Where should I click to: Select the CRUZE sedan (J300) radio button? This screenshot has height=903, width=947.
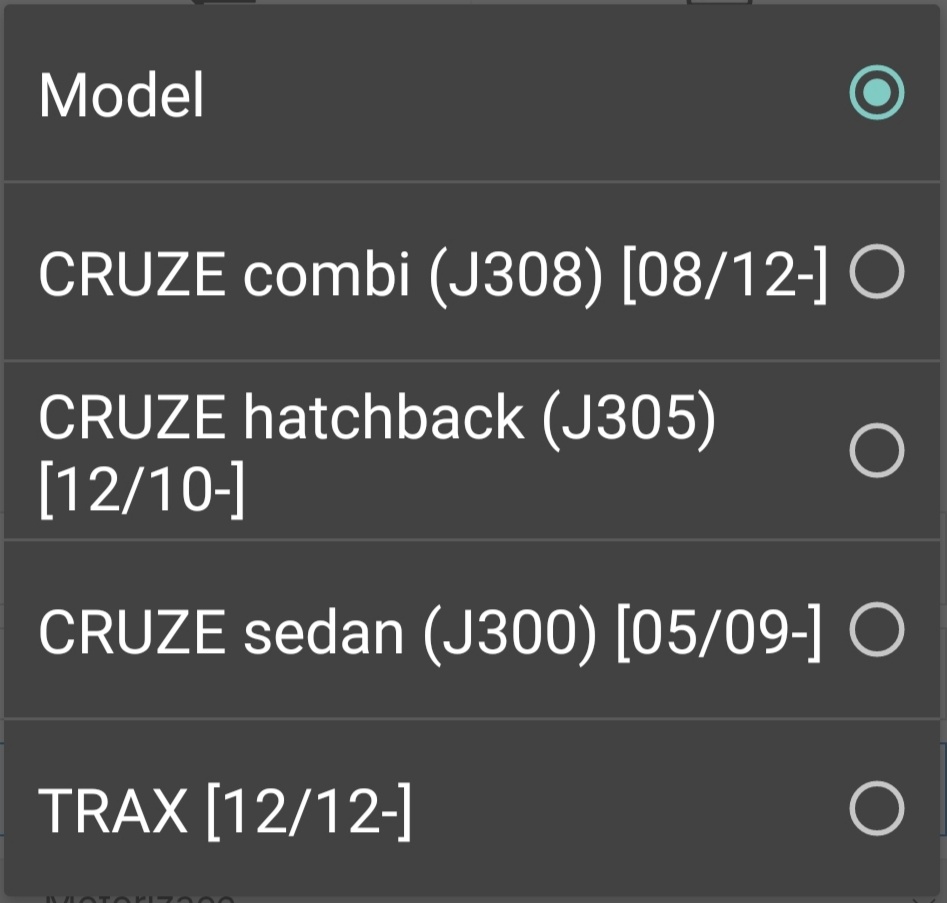pos(876,630)
